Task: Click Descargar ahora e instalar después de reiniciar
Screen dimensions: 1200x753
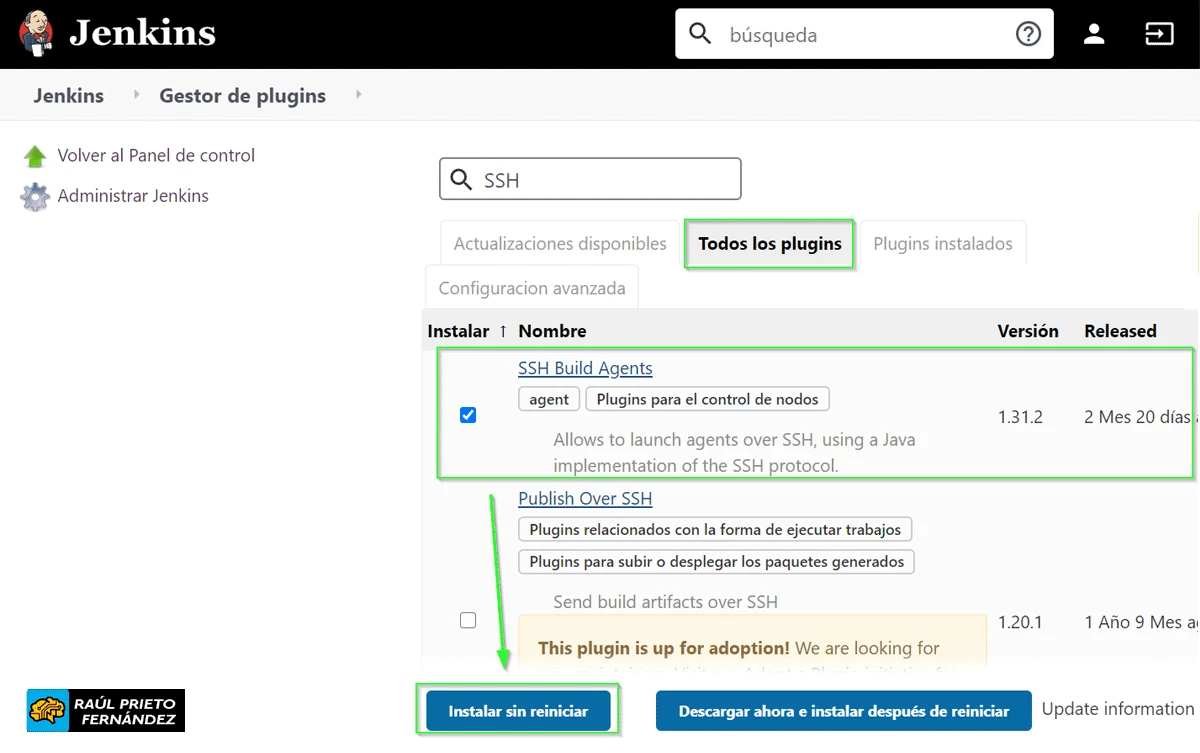Action: 843,711
